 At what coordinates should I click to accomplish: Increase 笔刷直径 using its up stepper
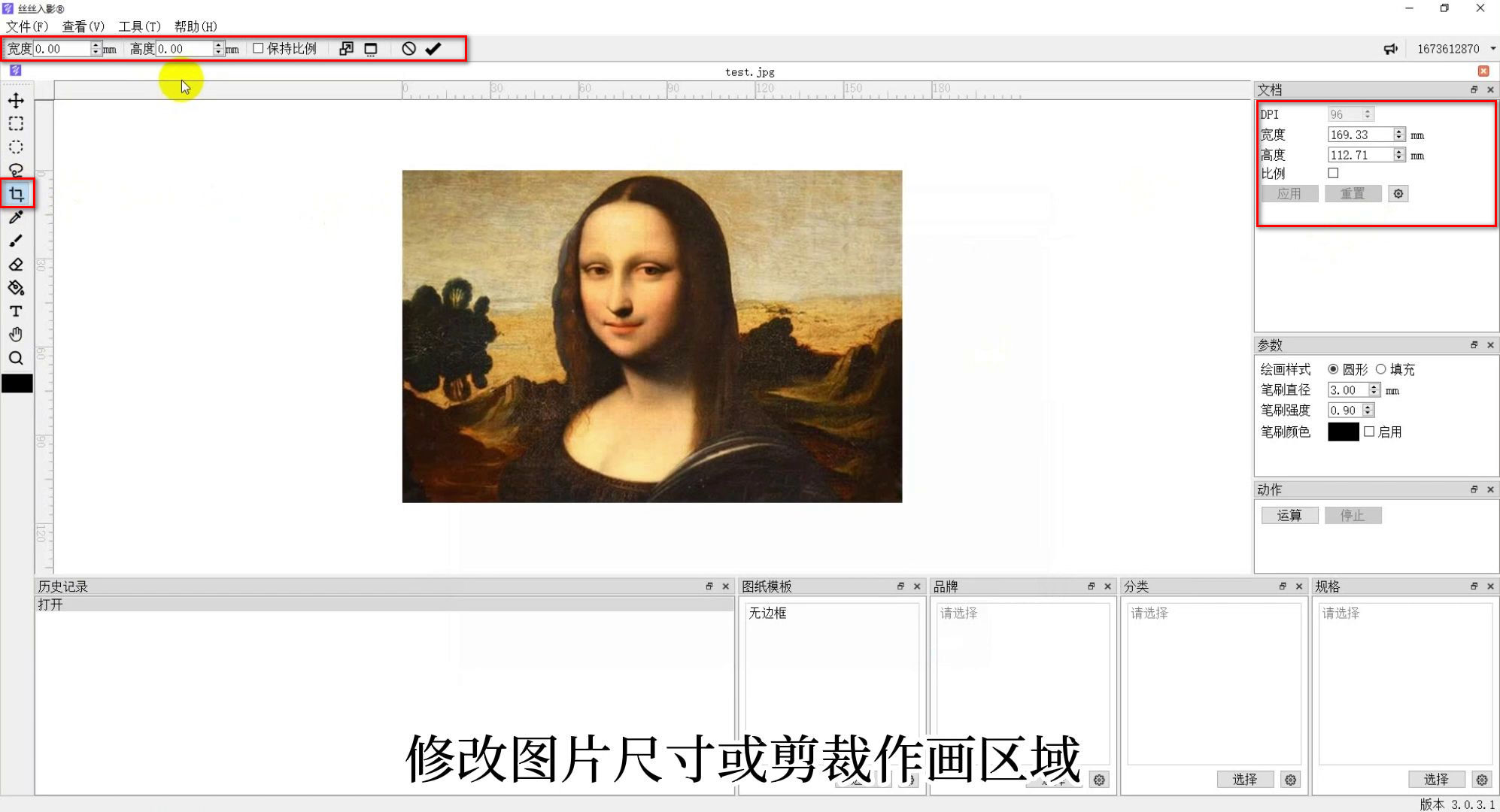click(1375, 386)
